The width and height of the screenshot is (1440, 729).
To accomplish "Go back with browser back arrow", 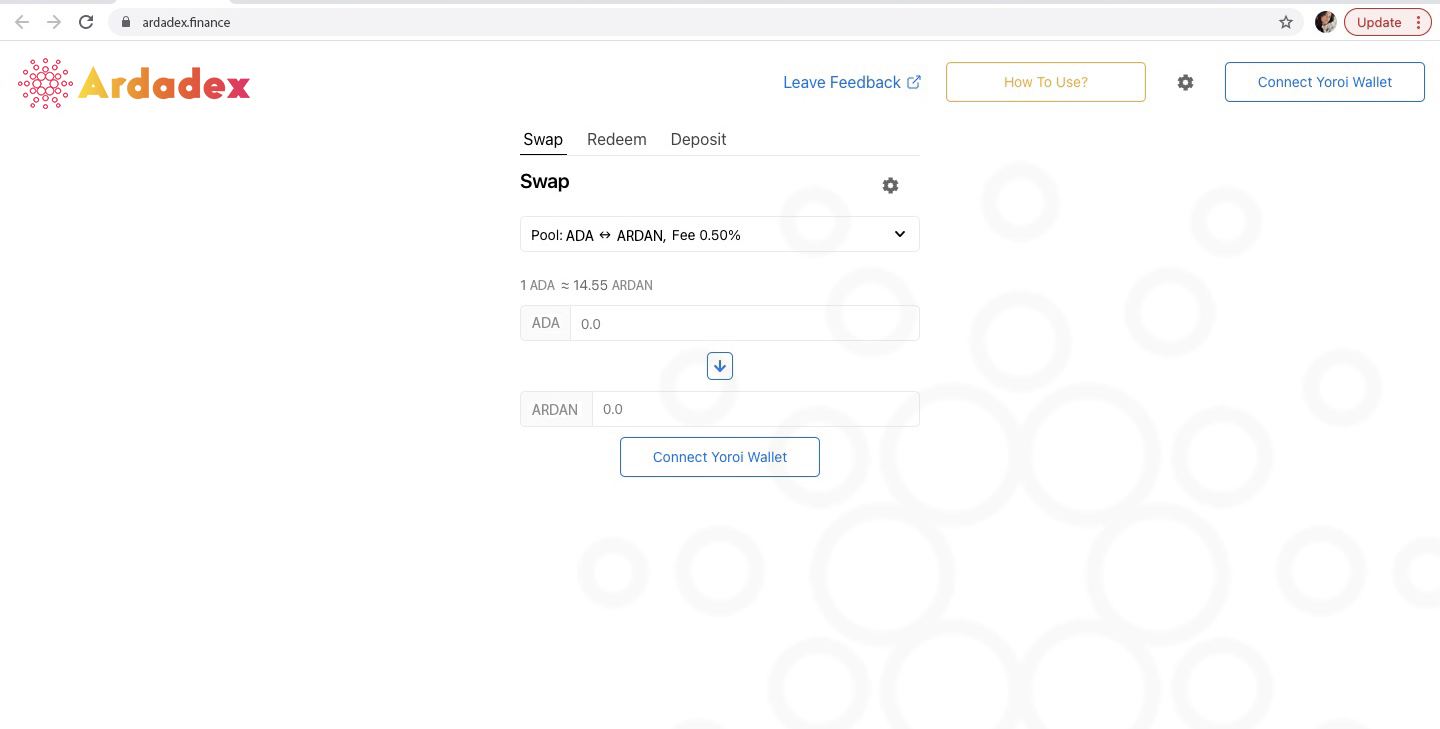I will pyautogui.click(x=22, y=22).
